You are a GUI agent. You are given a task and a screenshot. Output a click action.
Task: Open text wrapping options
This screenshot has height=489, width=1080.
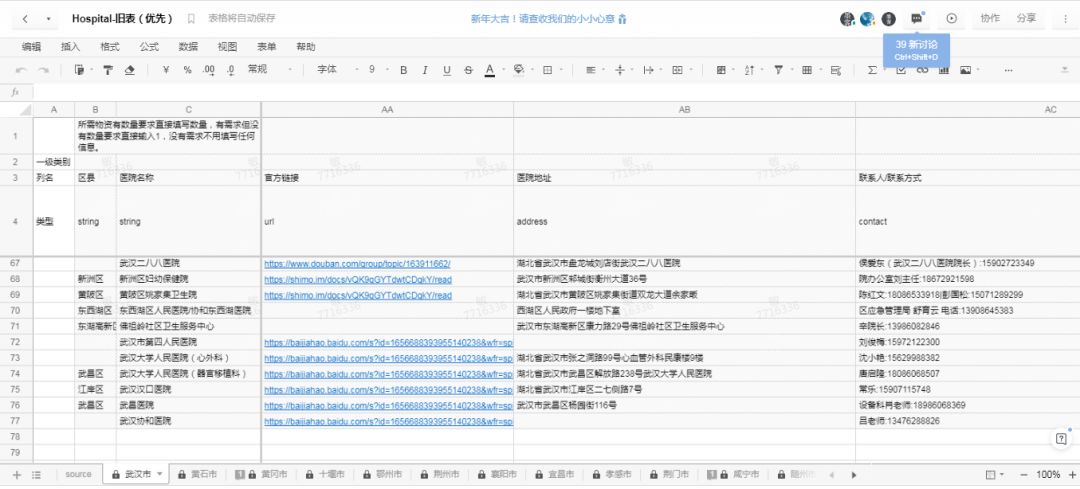(x=648, y=70)
